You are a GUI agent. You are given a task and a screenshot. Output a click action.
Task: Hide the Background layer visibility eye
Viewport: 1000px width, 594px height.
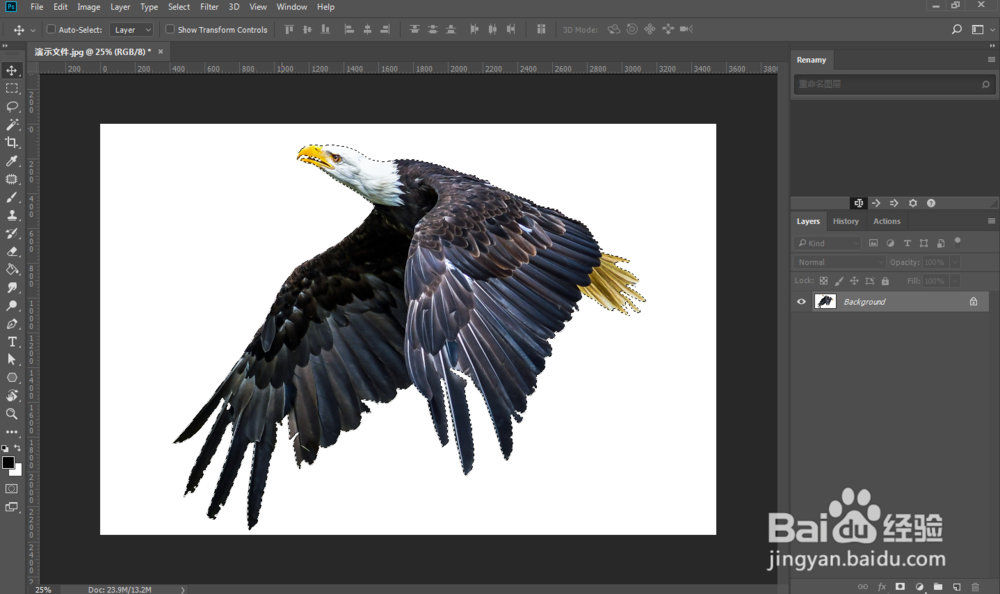pyautogui.click(x=802, y=302)
